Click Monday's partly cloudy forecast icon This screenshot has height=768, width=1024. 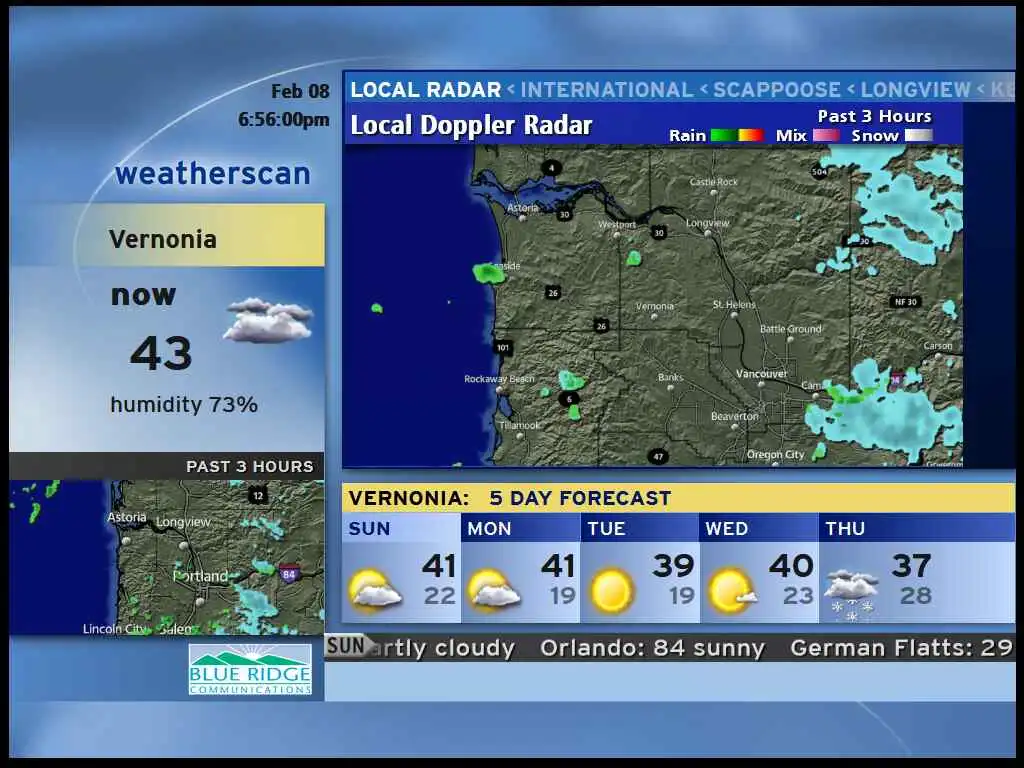[x=494, y=590]
